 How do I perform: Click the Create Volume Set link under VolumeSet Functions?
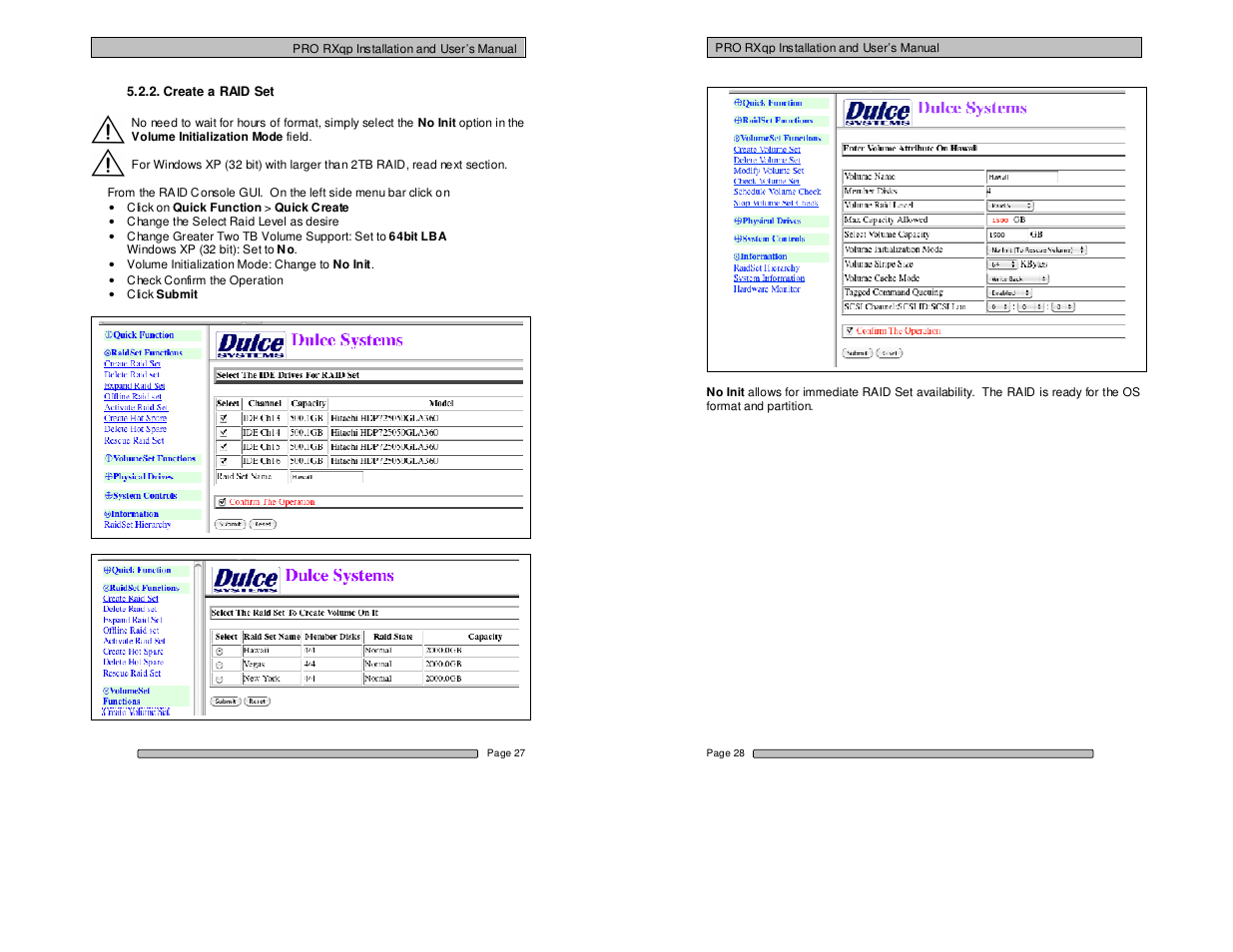click(767, 150)
